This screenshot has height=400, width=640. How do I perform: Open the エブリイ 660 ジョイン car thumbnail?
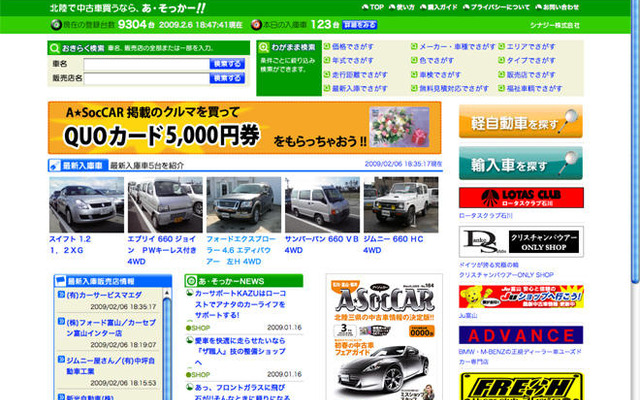point(165,204)
